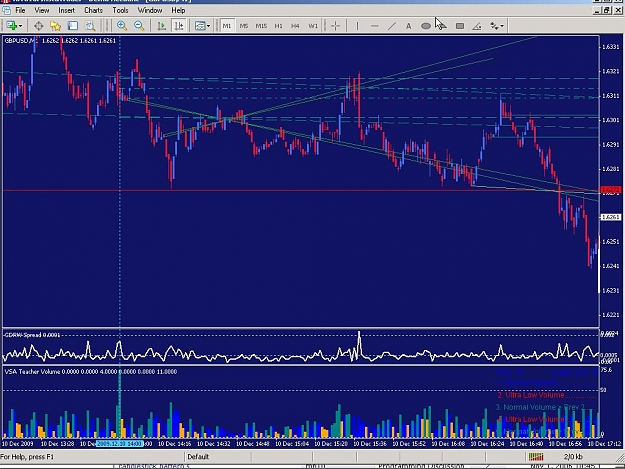625x469 pixels.
Task: Open the New Chart dropdown arrow
Action: point(20,26)
